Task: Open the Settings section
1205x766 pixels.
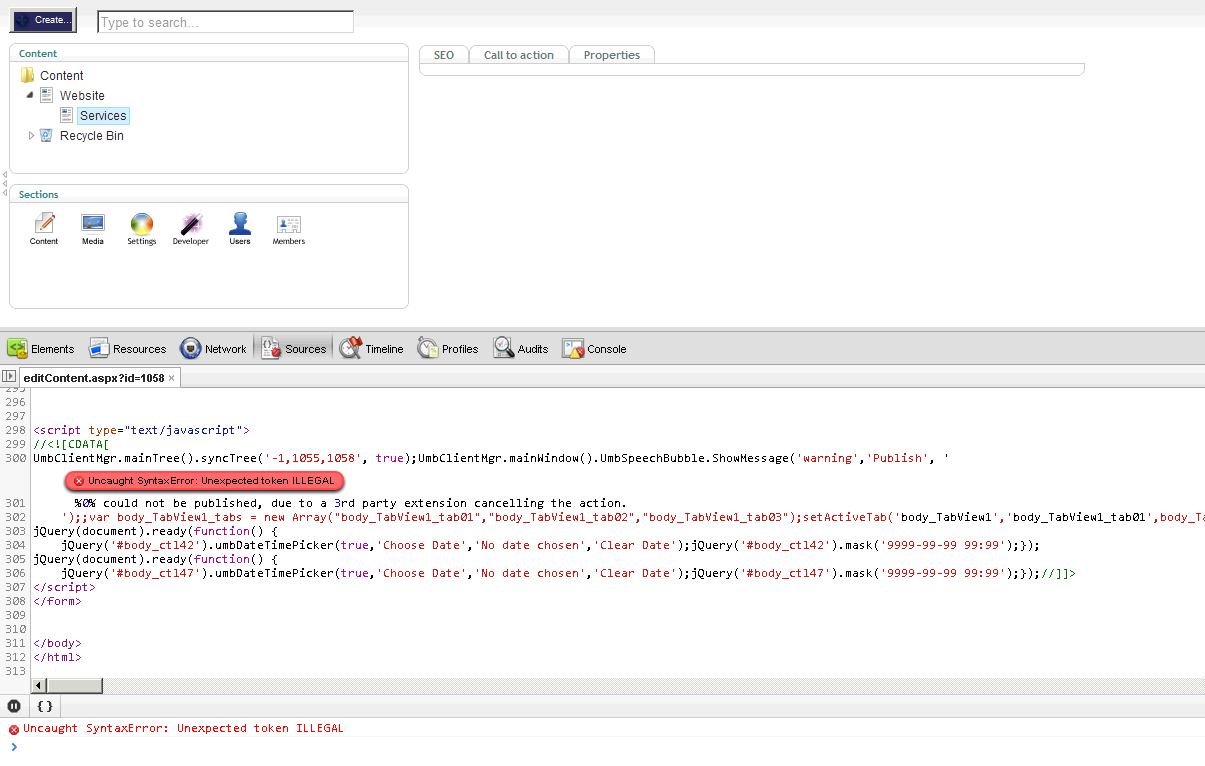Action: (142, 229)
